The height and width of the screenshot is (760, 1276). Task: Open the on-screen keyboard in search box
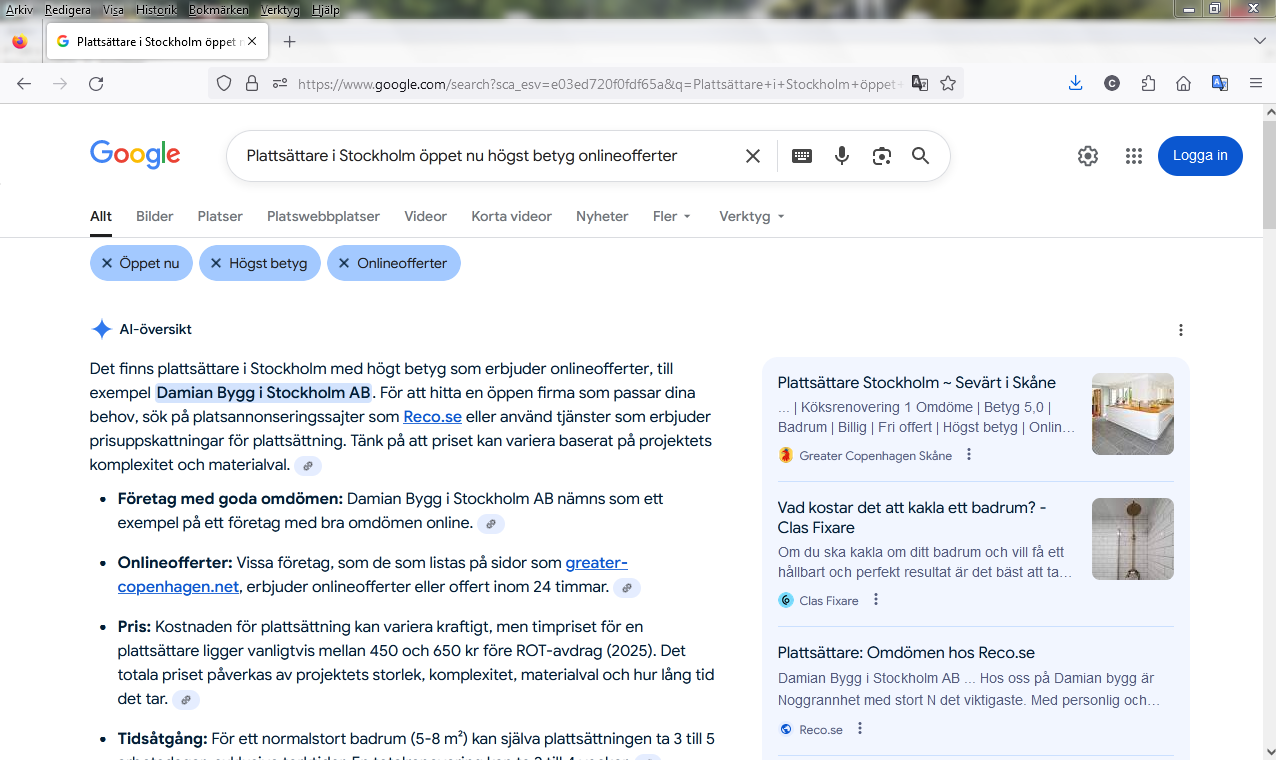coord(802,156)
